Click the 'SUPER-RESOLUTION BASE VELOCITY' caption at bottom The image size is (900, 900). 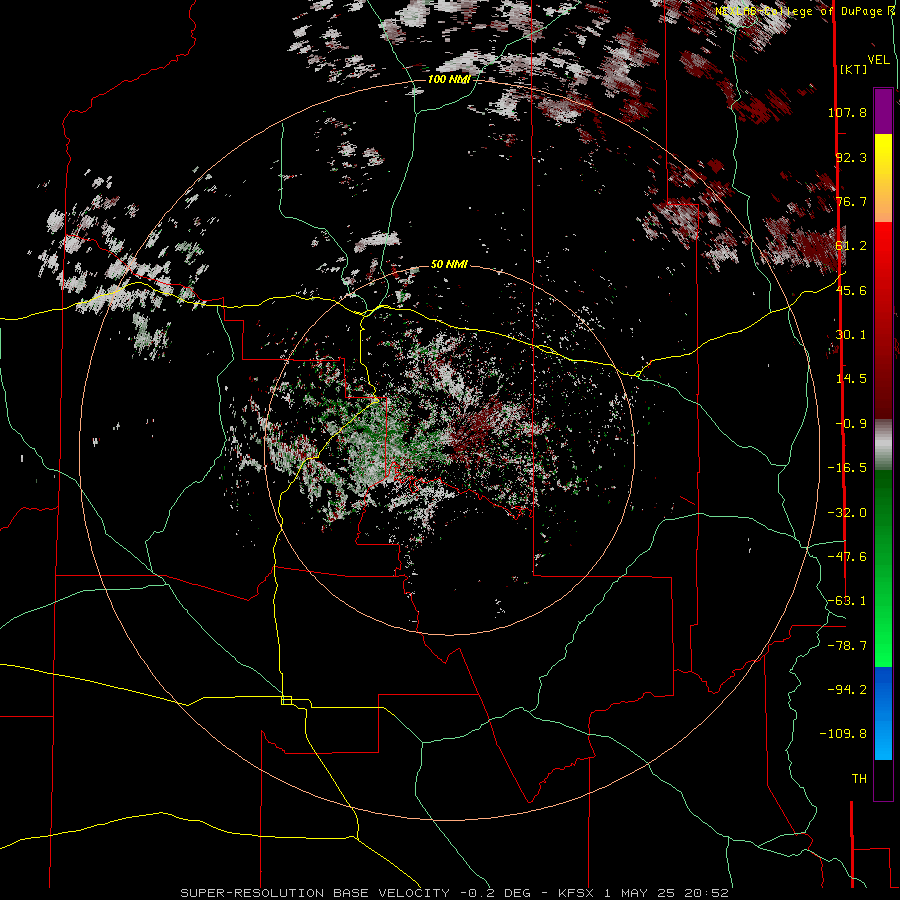click(x=315, y=893)
